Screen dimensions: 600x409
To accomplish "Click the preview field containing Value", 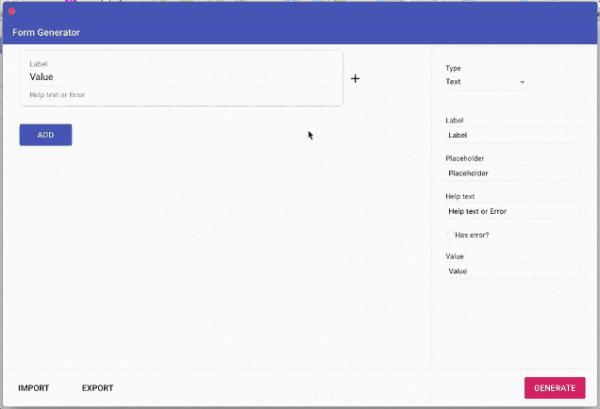I will 181,77.
